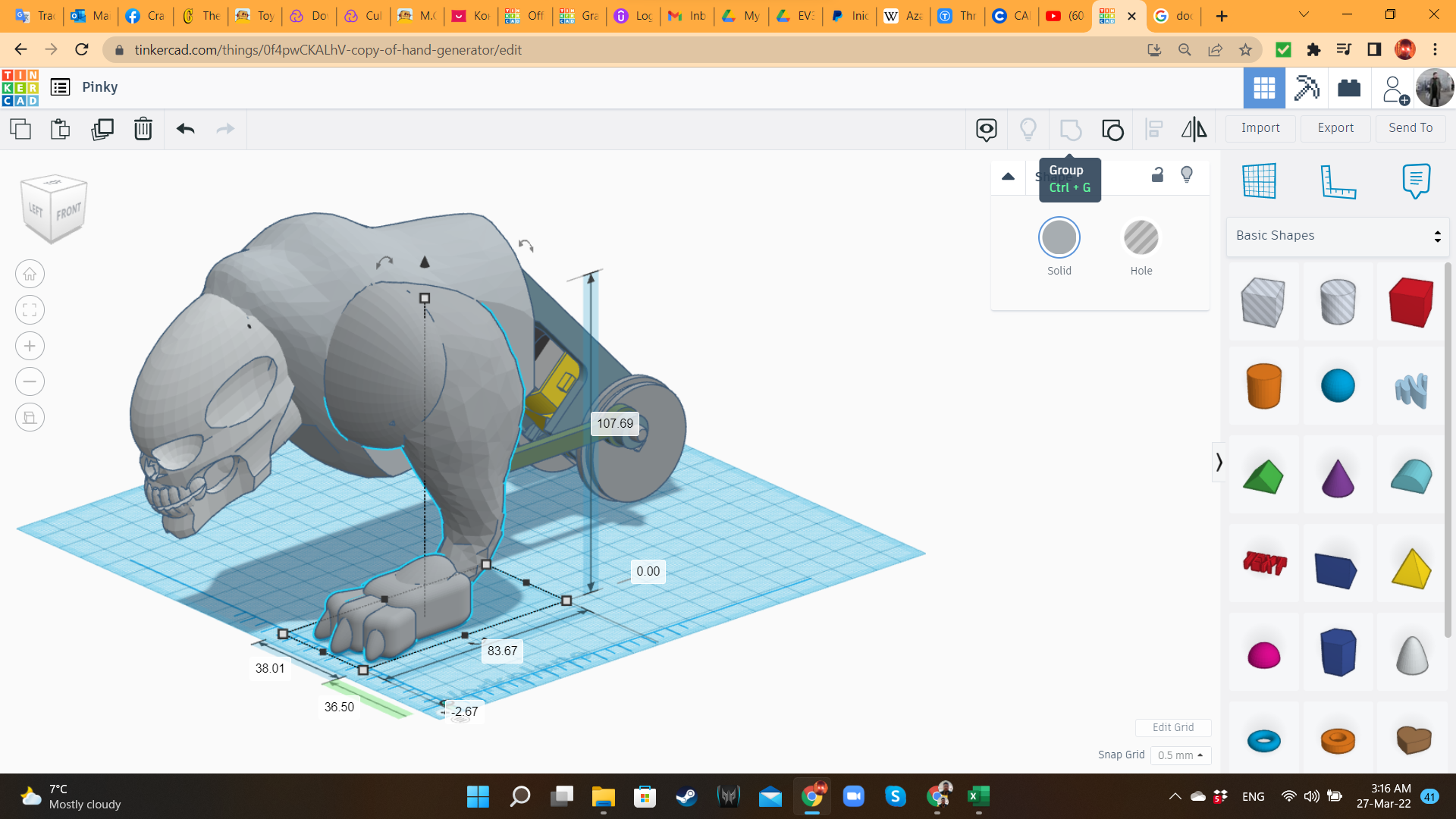This screenshot has width=1456, height=819.
Task: Click the Mirror tool icon
Action: click(1194, 129)
